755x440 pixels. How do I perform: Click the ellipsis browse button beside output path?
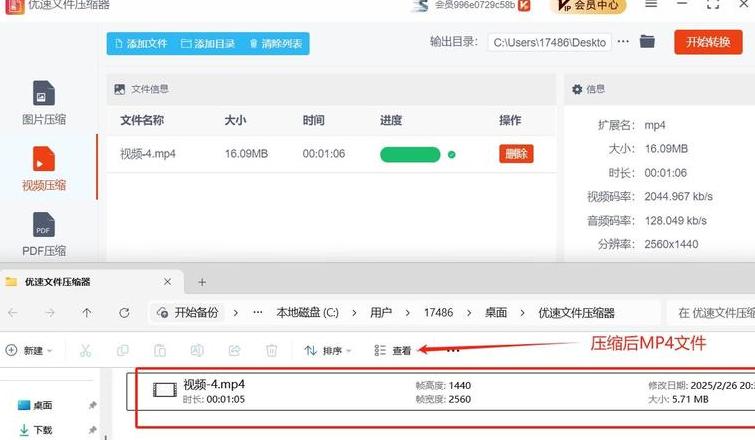623,42
